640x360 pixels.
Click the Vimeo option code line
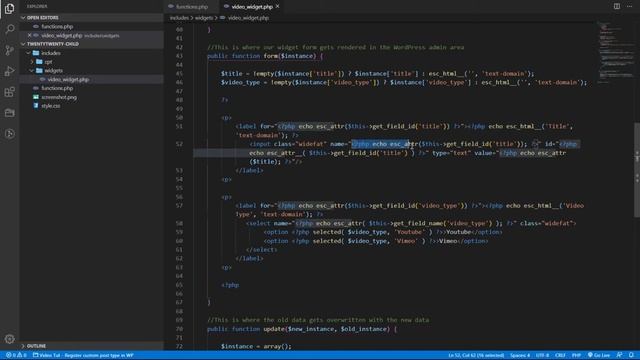pos(376,241)
